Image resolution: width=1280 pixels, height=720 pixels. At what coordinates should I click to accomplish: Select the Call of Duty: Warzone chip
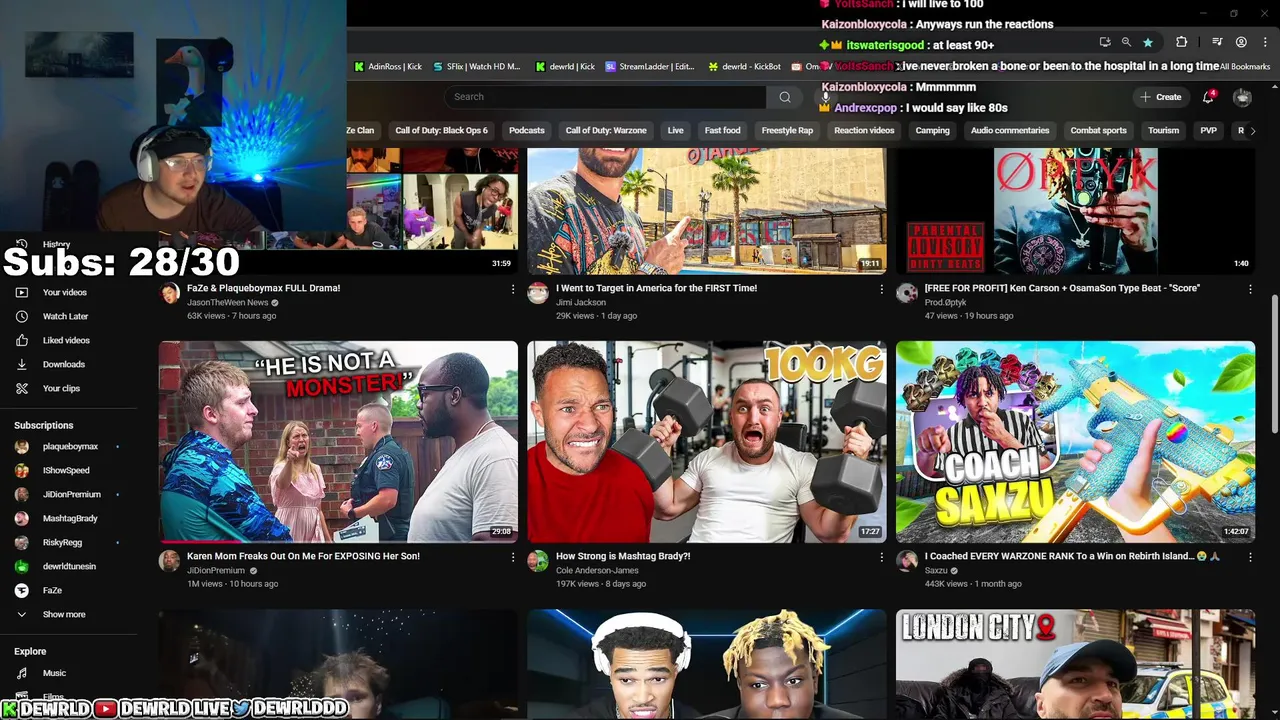pos(606,131)
